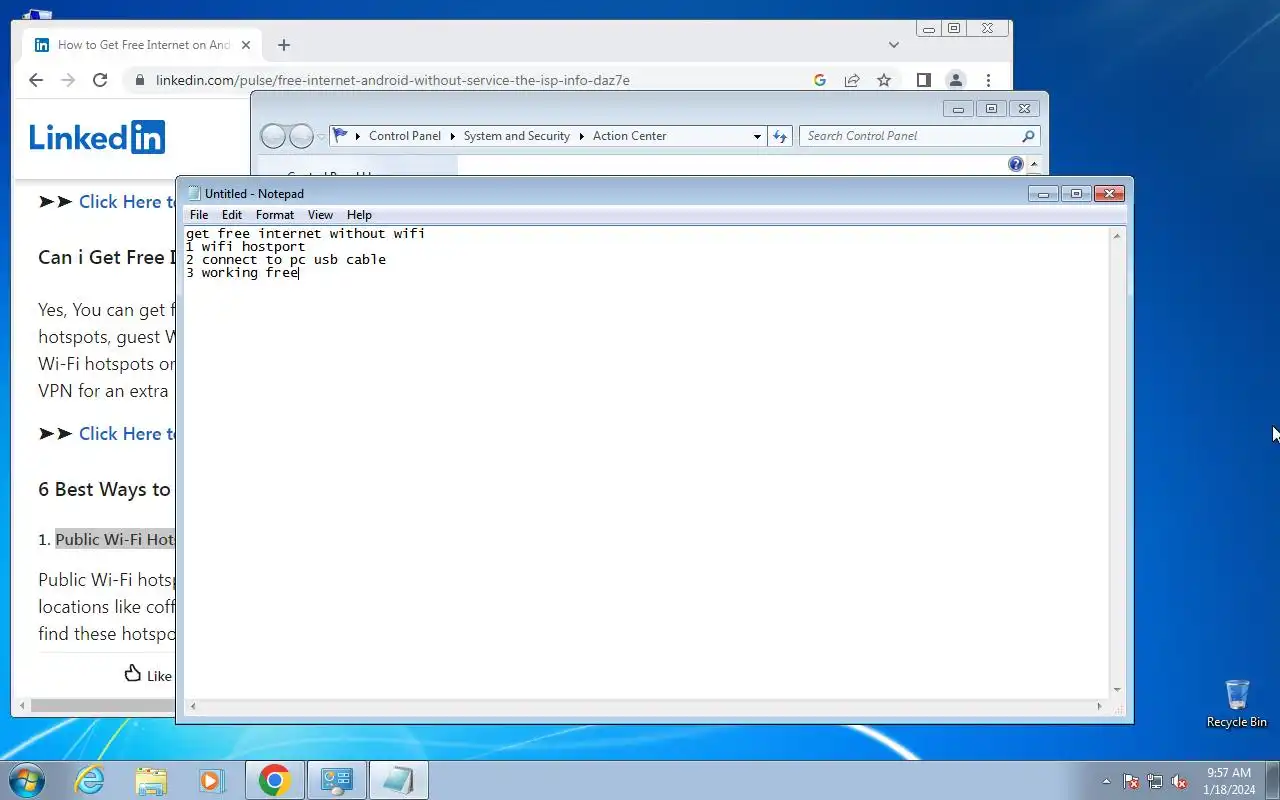Close the LinkedIn browser tab
Image resolution: width=1280 pixels, height=800 pixels.
246,45
